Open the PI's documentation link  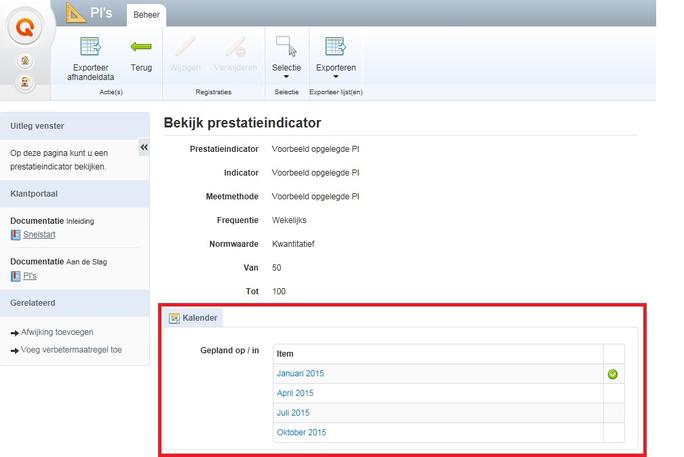(30, 275)
